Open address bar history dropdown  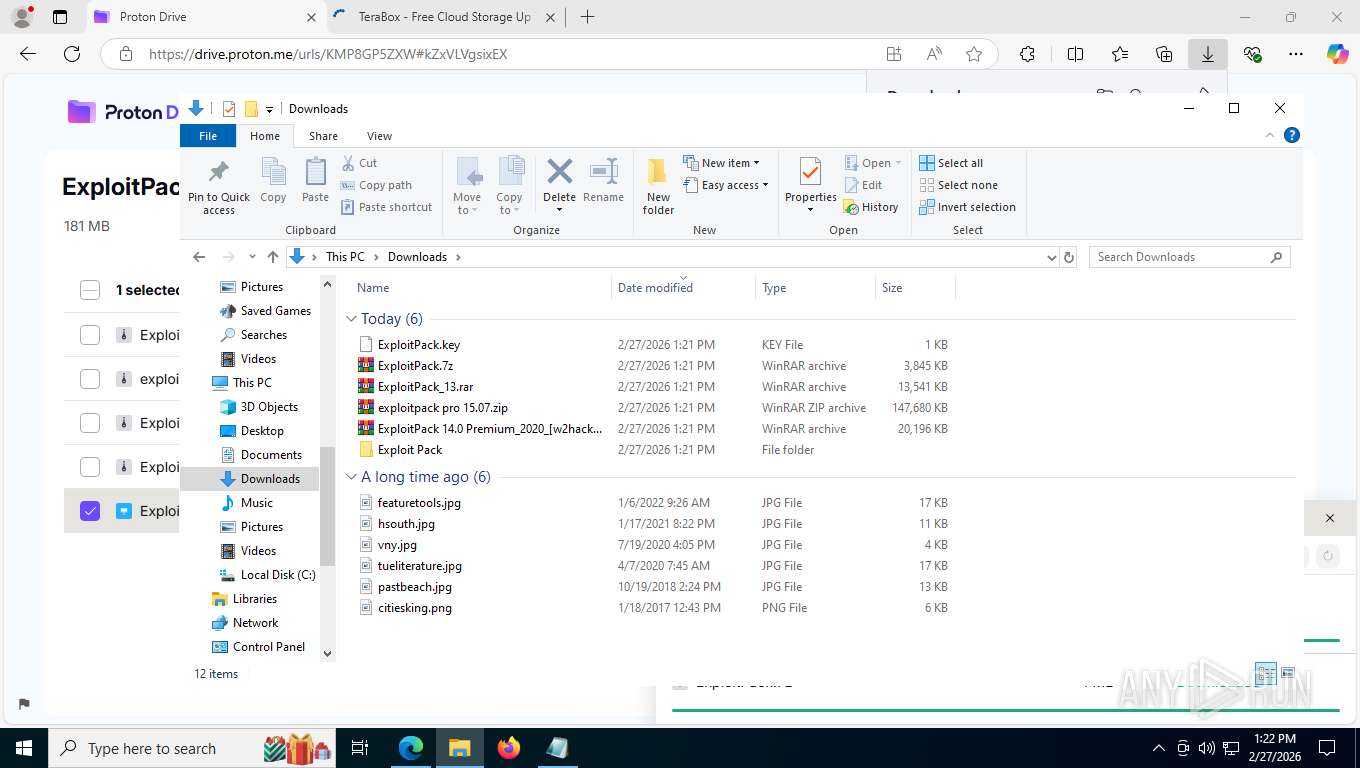coord(1051,257)
